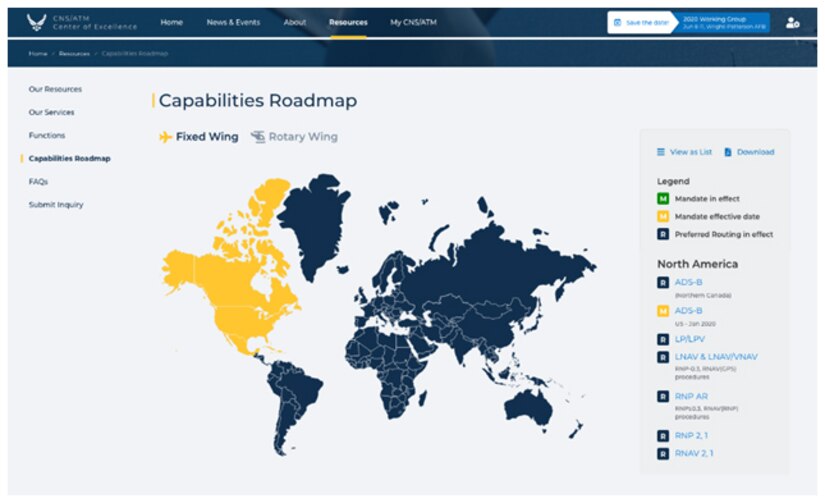The width and height of the screenshot is (825, 503).
Task: Click the Download file icon
Action: tap(728, 152)
